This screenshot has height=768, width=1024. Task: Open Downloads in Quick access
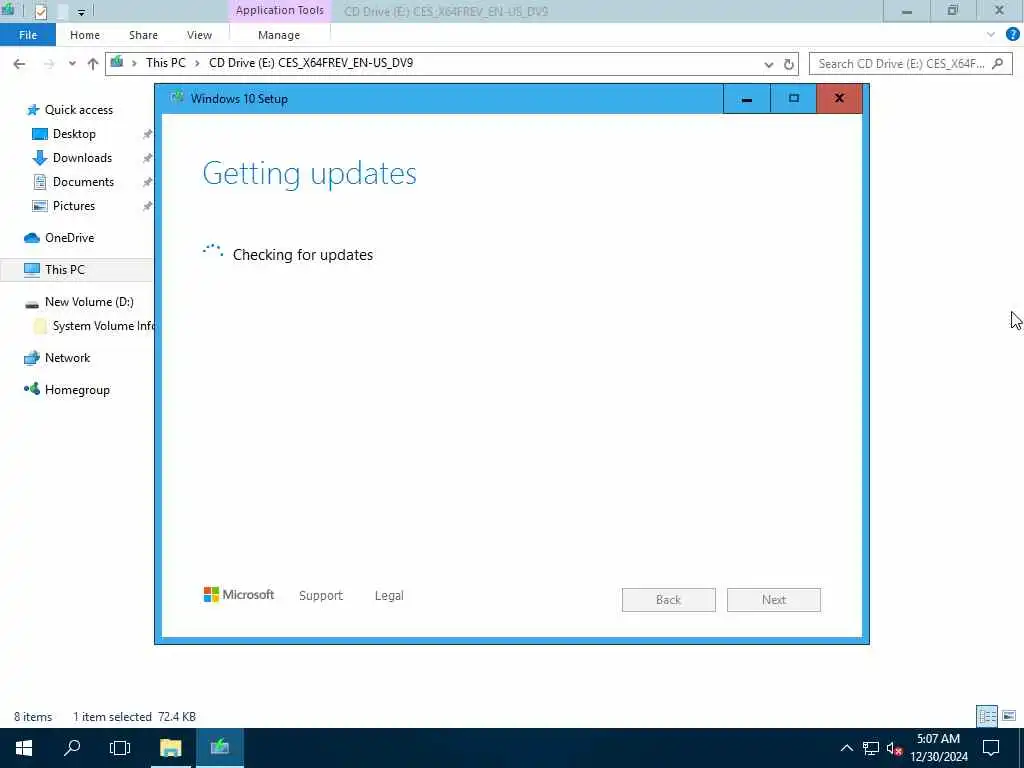(x=82, y=158)
